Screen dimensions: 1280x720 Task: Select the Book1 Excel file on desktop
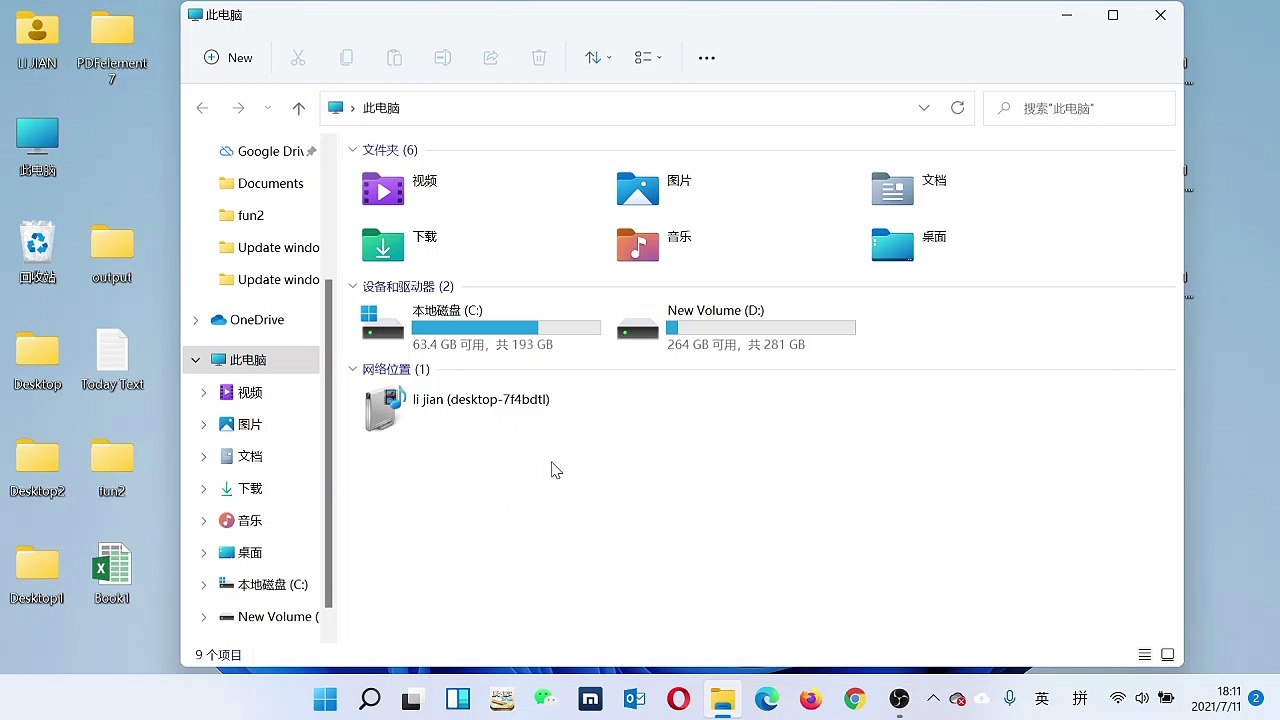coord(112,574)
